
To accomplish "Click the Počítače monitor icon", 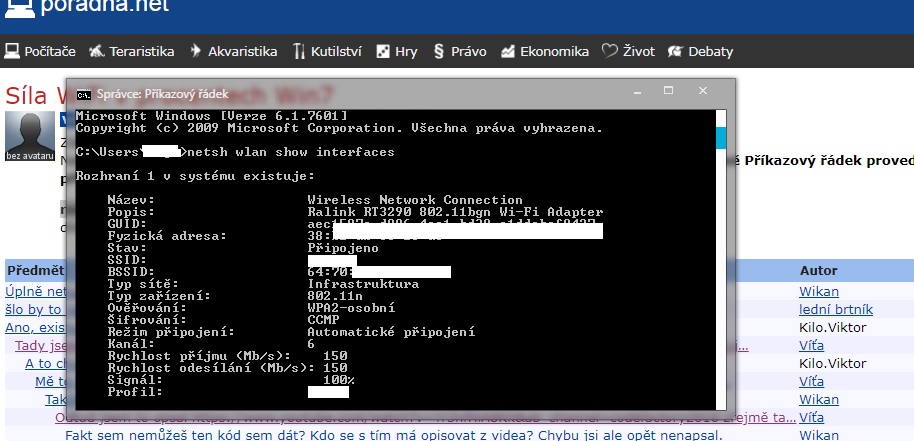I will [12, 51].
